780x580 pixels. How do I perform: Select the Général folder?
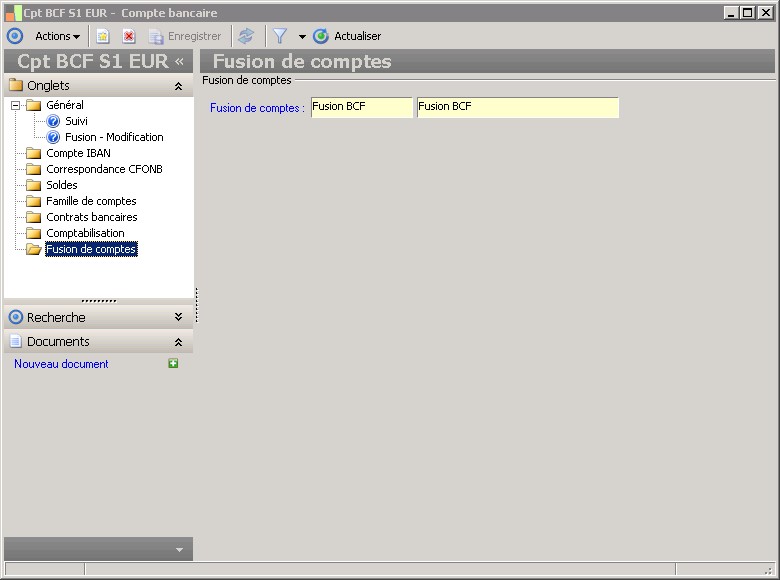(x=65, y=105)
